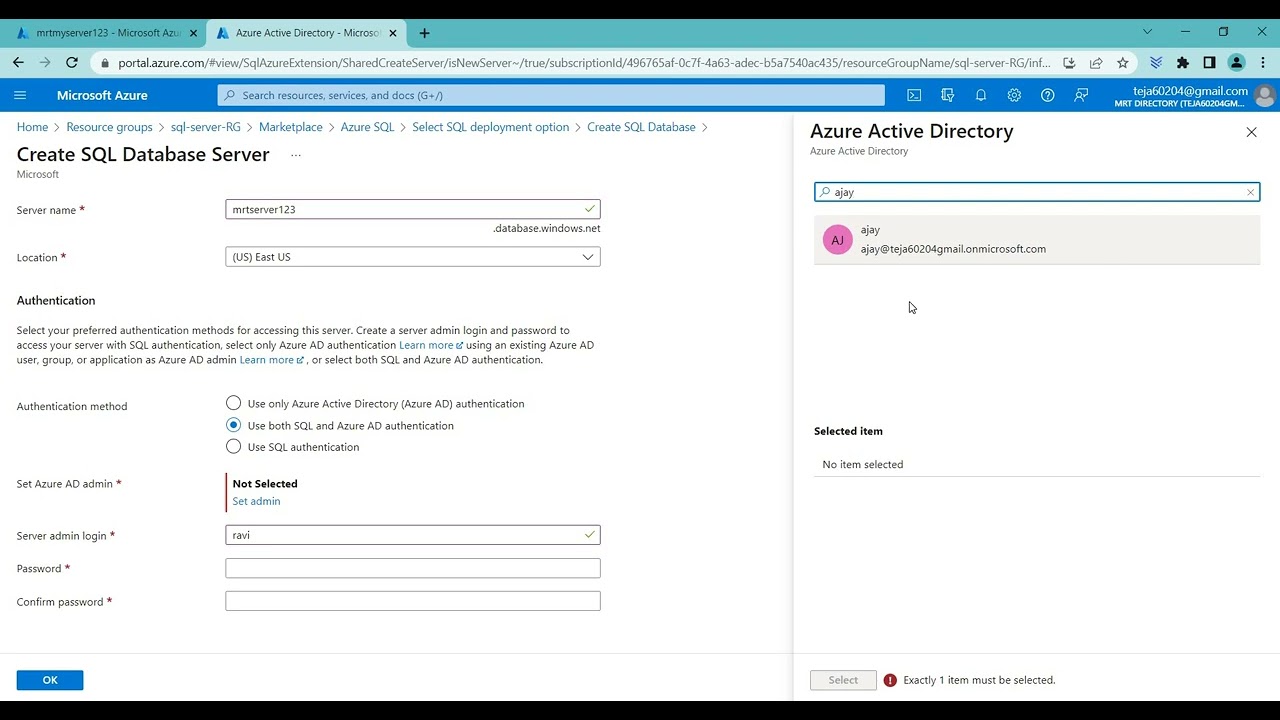The height and width of the screenshot is (720, 1280).
Task: Open the notifications bell
Action: coord(981,95)
